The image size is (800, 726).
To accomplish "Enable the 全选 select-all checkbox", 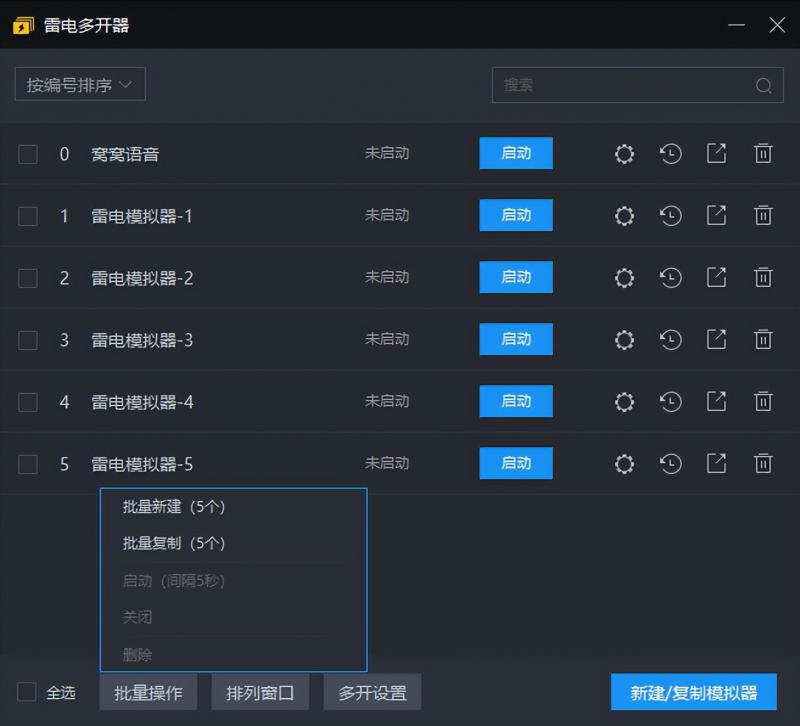I will [x=27, y=692].
